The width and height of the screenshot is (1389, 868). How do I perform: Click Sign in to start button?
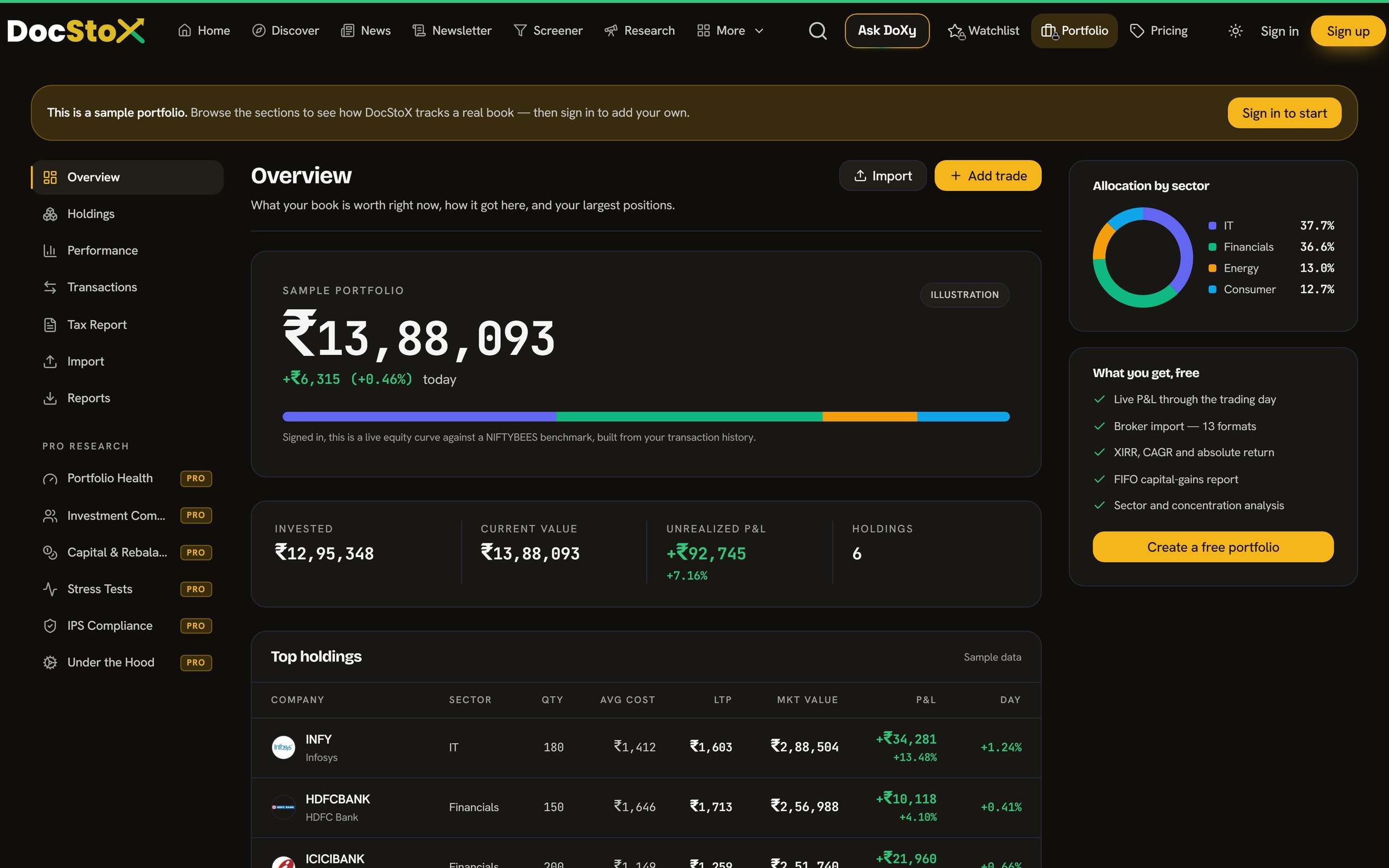[1284, 113]
